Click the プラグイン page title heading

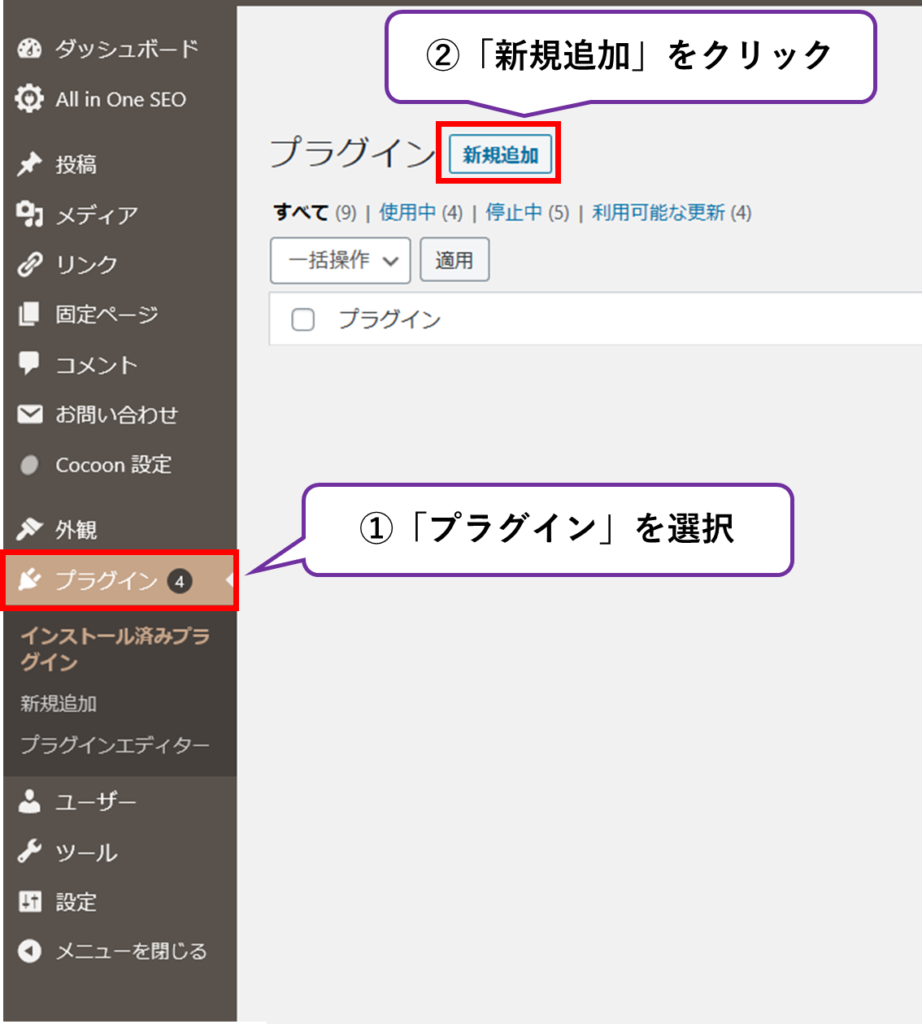[x=352, y=153]
